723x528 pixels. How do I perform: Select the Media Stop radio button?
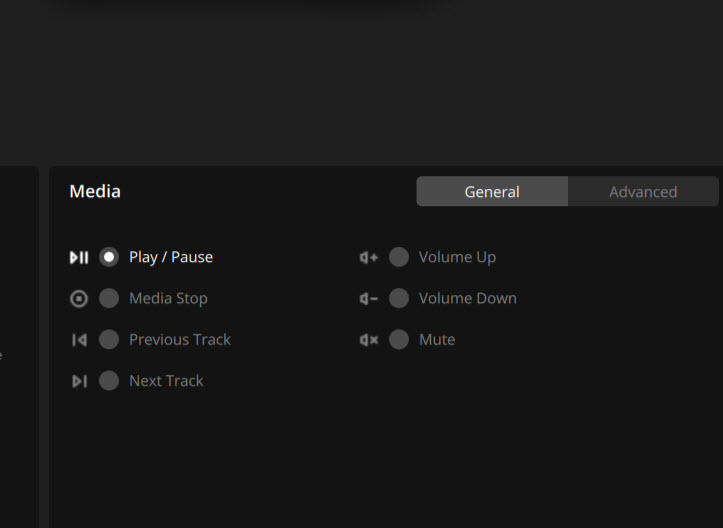coord(109,298)
